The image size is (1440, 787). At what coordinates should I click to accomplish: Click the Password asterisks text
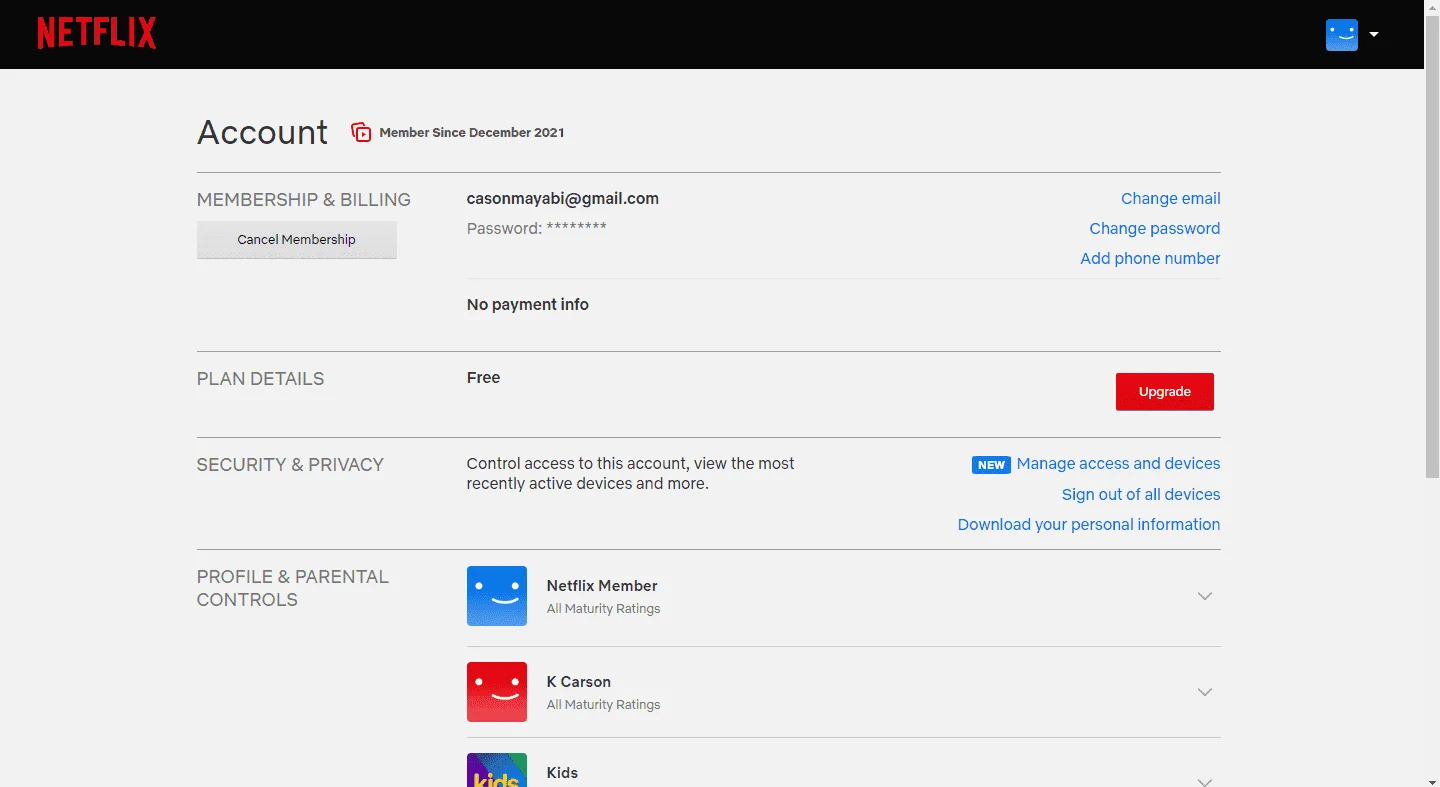tap(576, 227)
